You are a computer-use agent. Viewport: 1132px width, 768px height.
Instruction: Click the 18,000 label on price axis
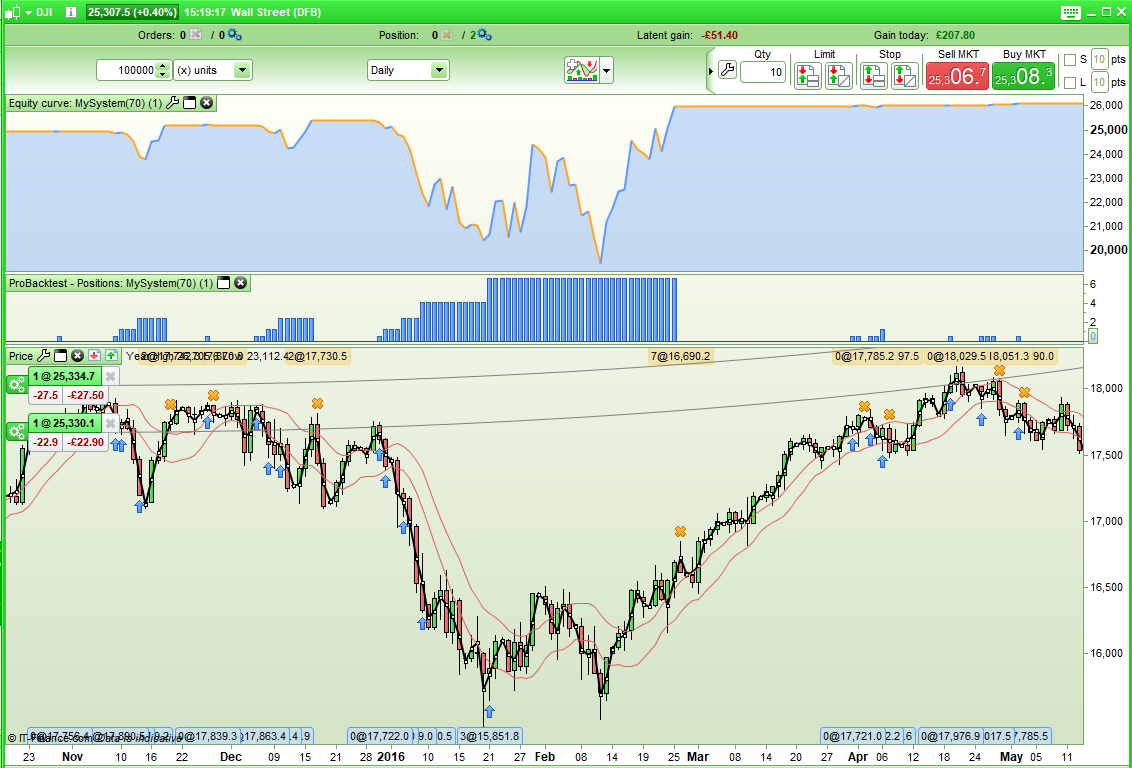(1107, 388)
